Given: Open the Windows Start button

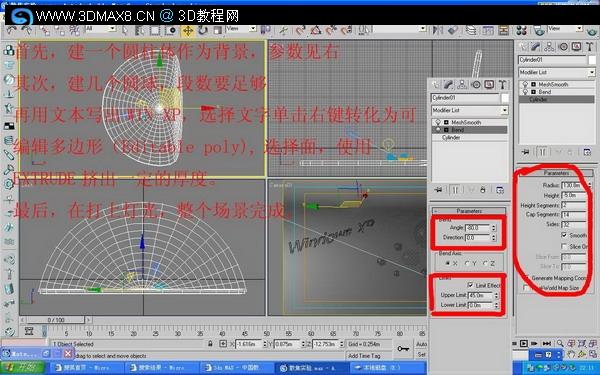Looking at the screenshot, I should 22,368.
